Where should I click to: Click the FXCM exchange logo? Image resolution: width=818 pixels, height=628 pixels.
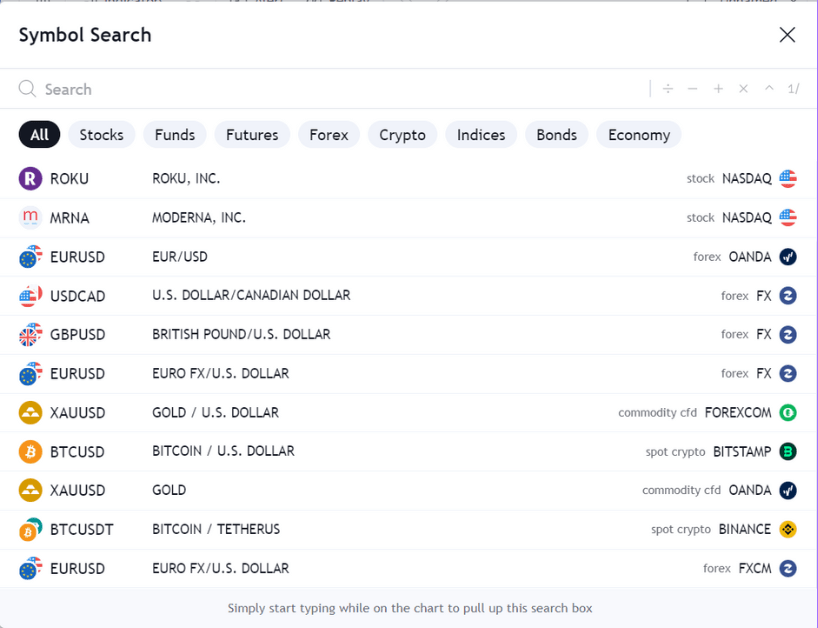[x=788, y=569]
